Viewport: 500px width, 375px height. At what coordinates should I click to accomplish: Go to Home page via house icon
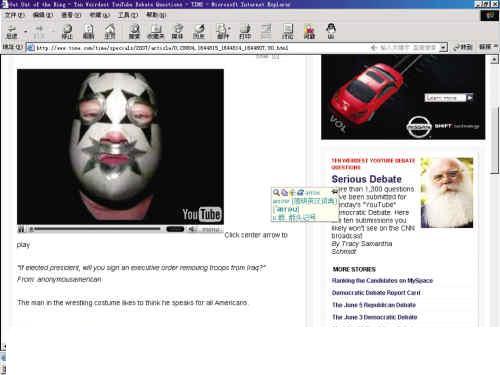(x=110, y=31)
